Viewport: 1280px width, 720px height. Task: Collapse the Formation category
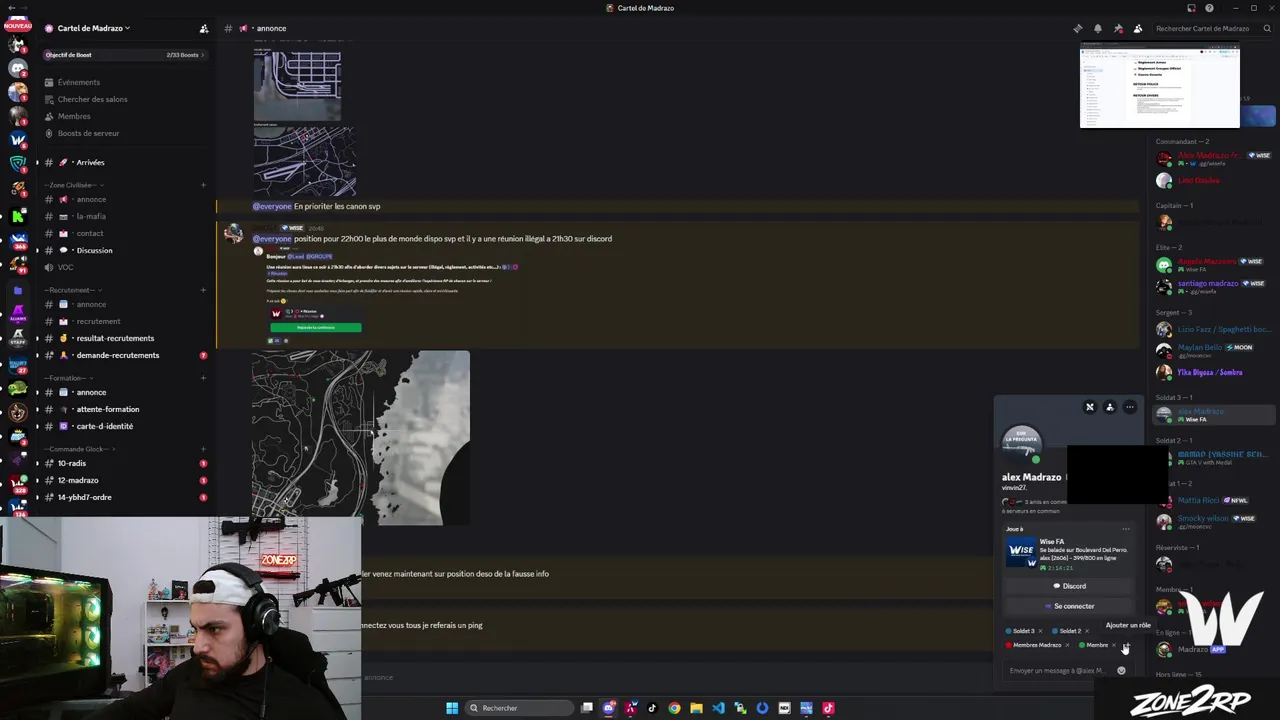[x=67, y=378]
